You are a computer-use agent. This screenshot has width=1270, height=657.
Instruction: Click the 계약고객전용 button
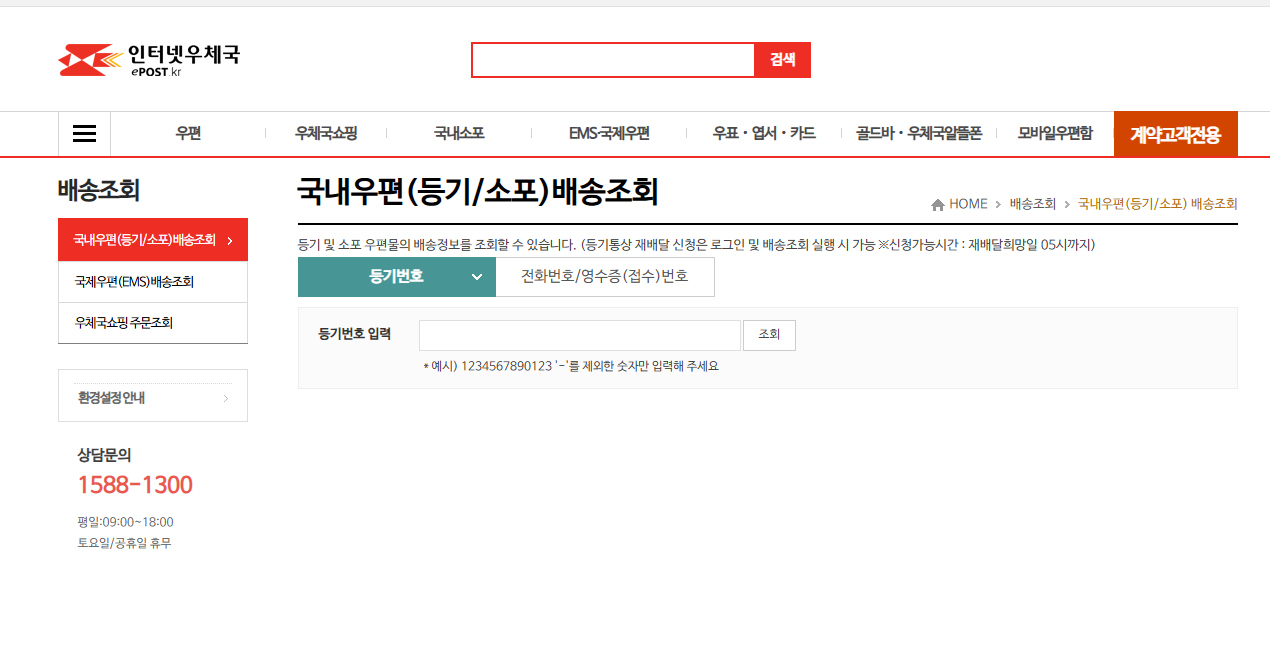point(1175,133)
